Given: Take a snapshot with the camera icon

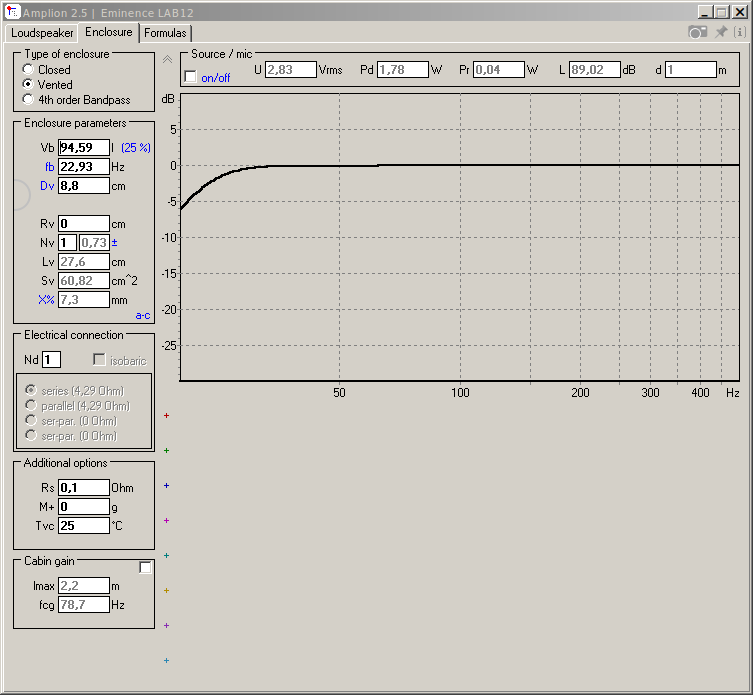Looking at the screenshot, I should tap(697, 32).
